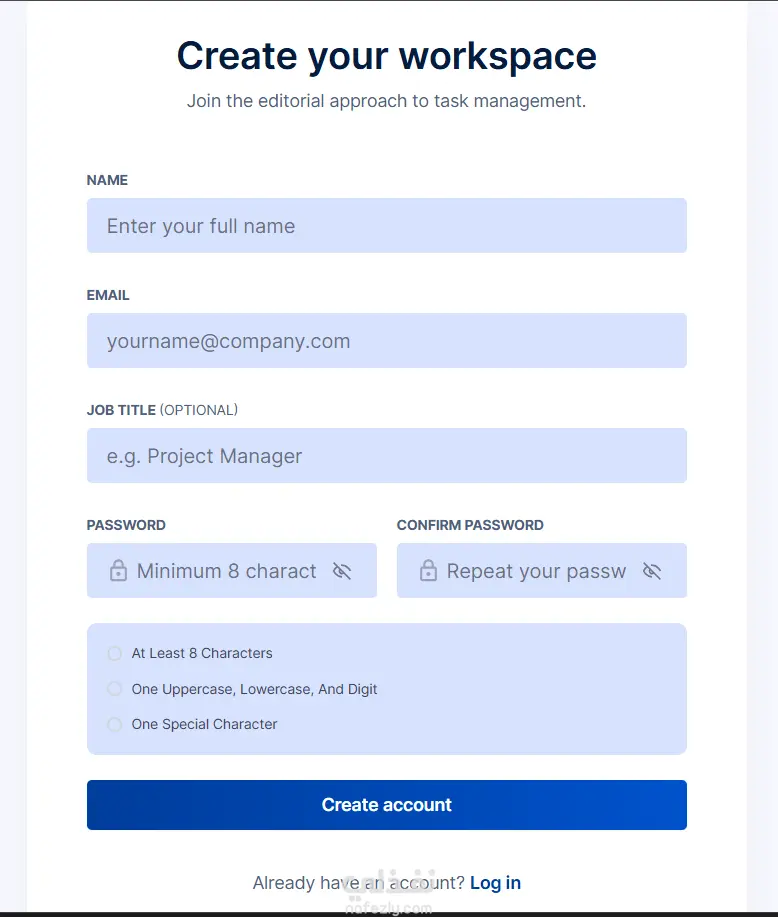The height and width of the screenshot is (917, 778).
Task: Click the JOB TITLE (OPTIONAL) label
Action: pos(162,410)
